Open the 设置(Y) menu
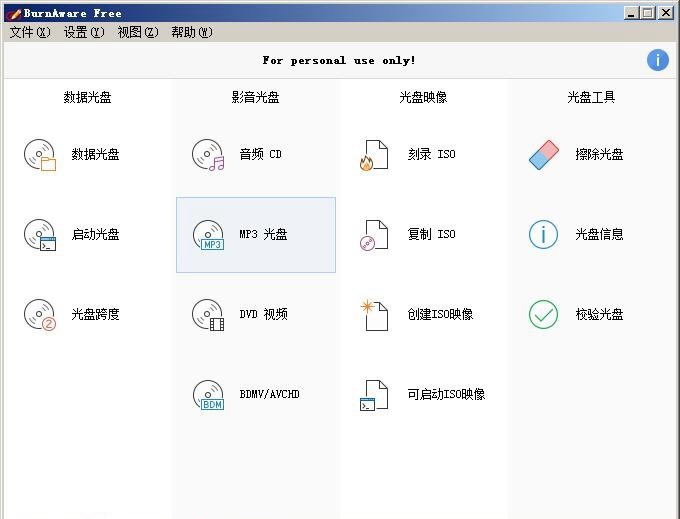Viewport: 680px width, 519px height. point(84,32)
